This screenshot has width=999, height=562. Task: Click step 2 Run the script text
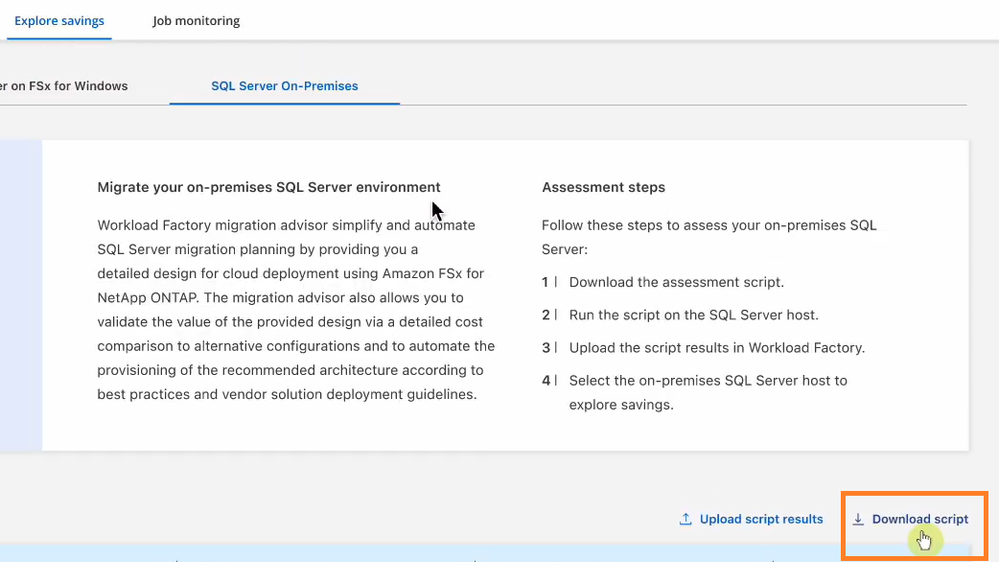point(693,315)
